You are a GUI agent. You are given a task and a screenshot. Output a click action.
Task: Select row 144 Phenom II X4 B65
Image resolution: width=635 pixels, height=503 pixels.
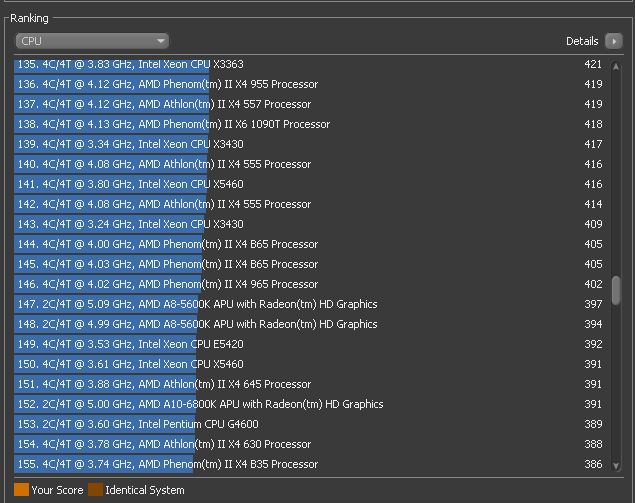point(311,244)
